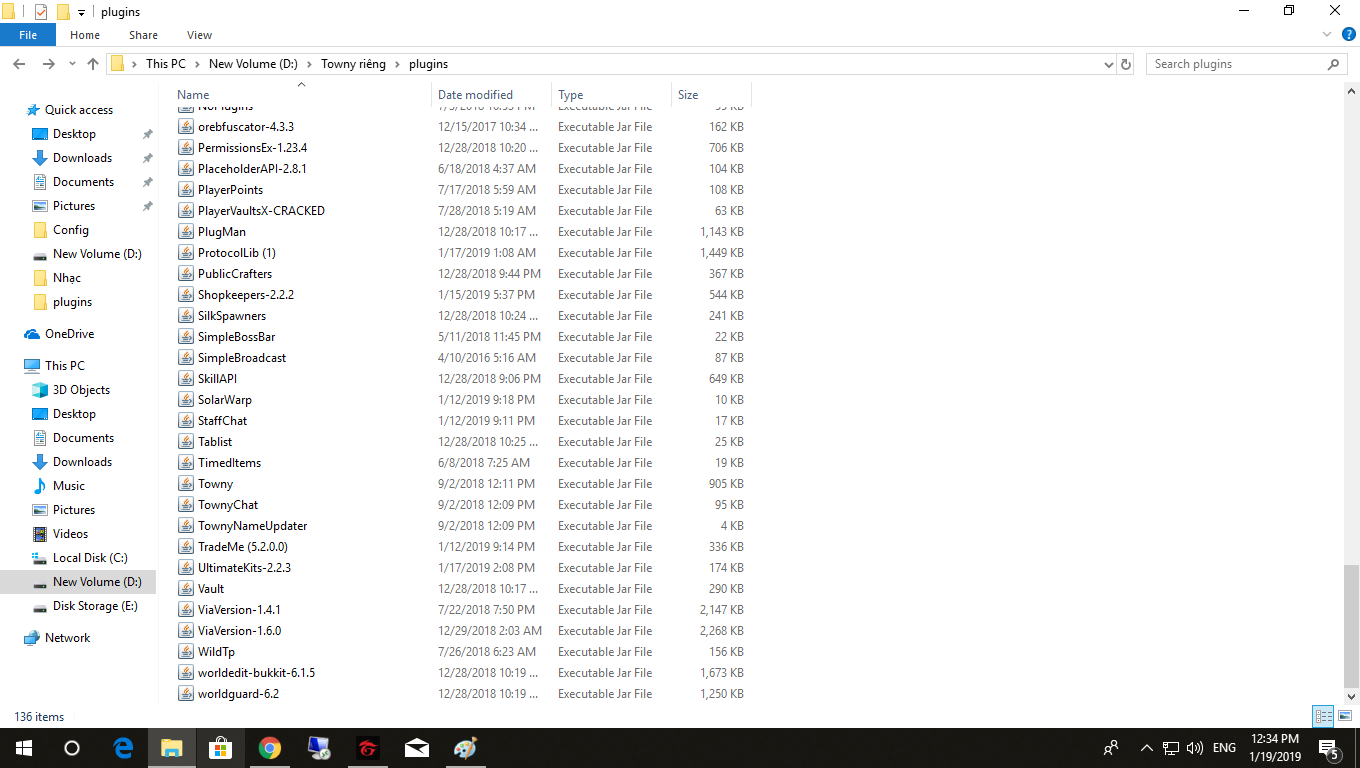Switch to details view in status bar
This screenshot has height=768, width=1360.
point(1323,716)
